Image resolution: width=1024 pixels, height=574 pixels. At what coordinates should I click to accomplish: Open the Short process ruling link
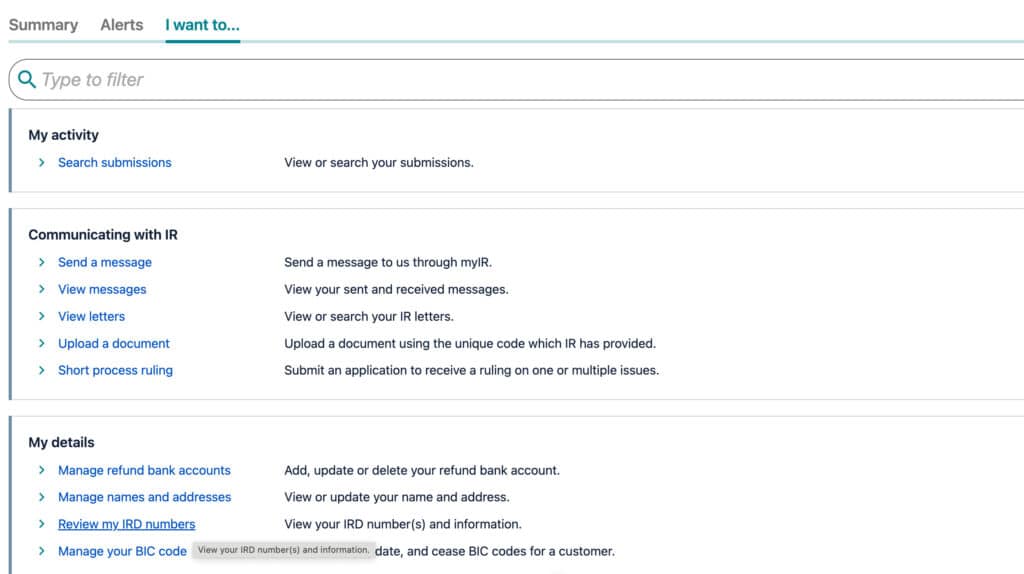pyautogui.click(x=115, y=370)
